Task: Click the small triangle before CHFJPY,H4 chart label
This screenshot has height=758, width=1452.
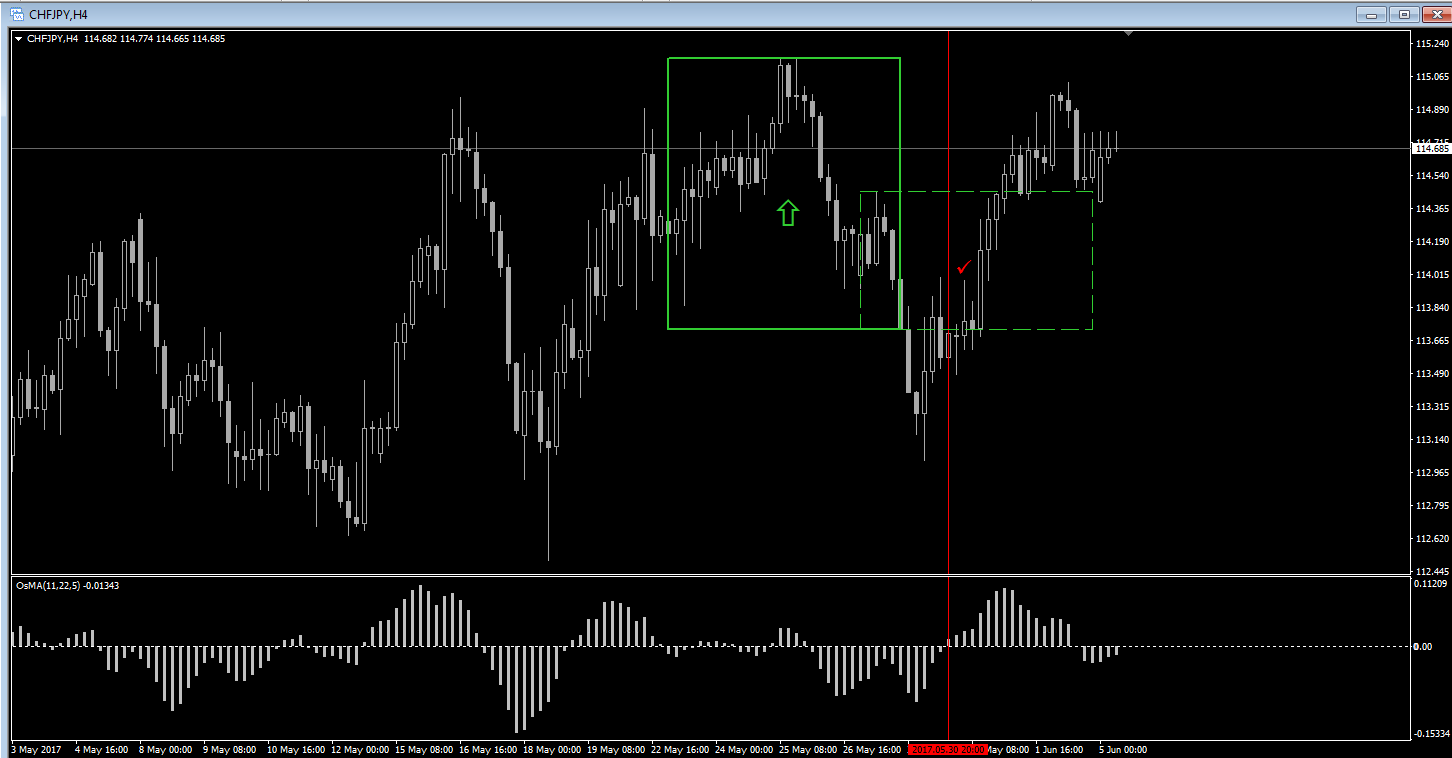Action: 19,39
